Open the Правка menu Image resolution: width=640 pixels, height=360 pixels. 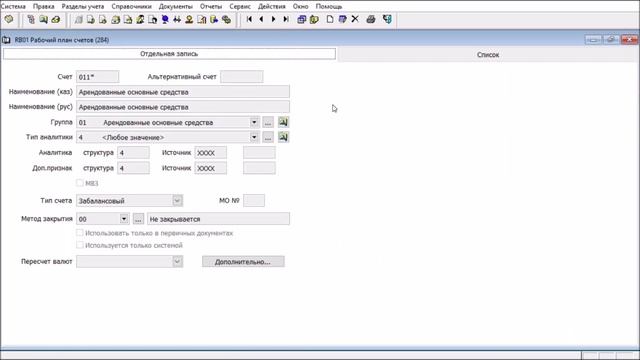coord(43,6)
